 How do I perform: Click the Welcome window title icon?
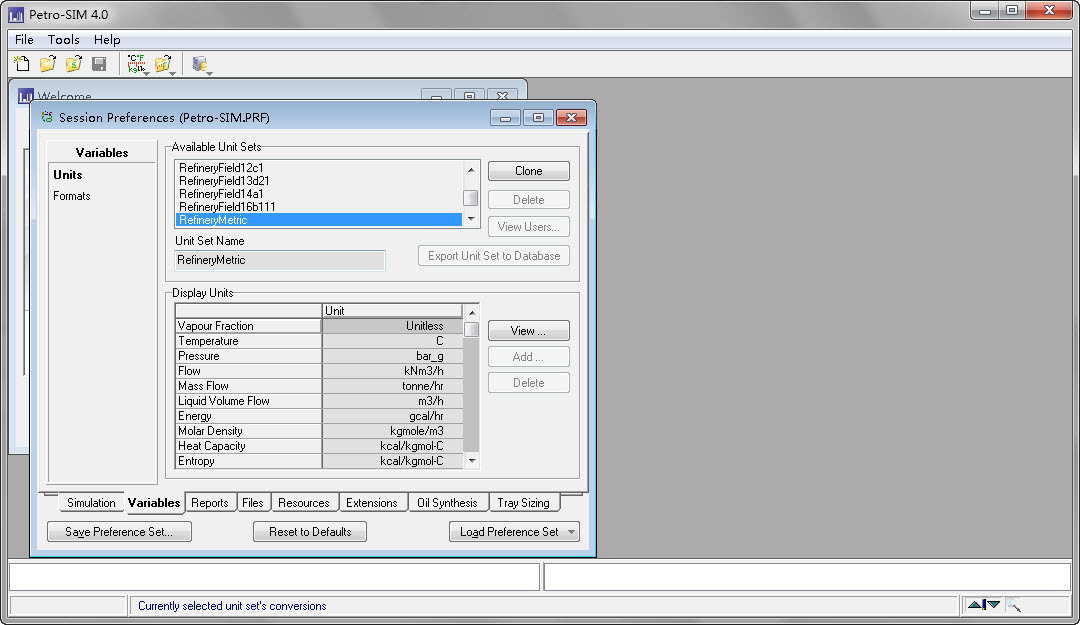[25, 96]
